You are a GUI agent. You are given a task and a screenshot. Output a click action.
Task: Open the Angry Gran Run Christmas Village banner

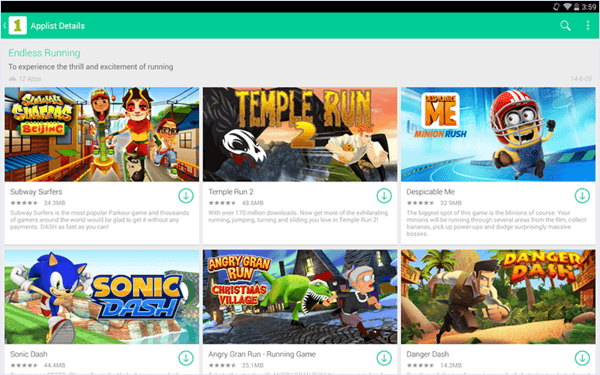pyautogui.click(x=300, y=297)
